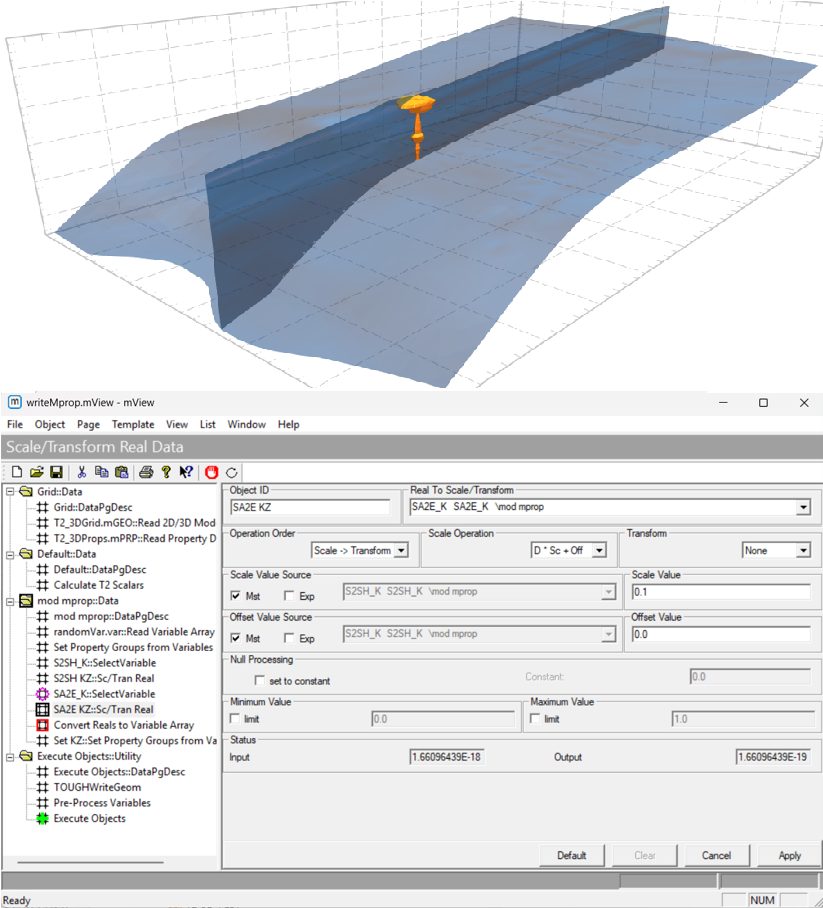Enable the Maximum Value limit checkbox

coord(535,718)
